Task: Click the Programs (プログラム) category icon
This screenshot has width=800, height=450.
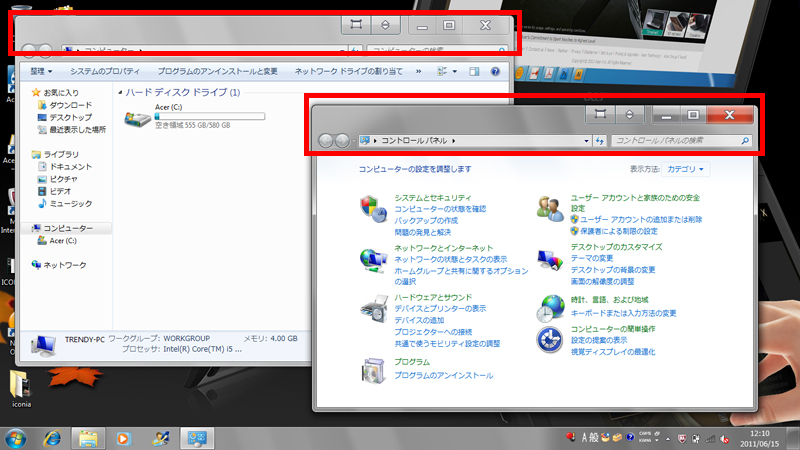Action: click(x=372, y=369)
